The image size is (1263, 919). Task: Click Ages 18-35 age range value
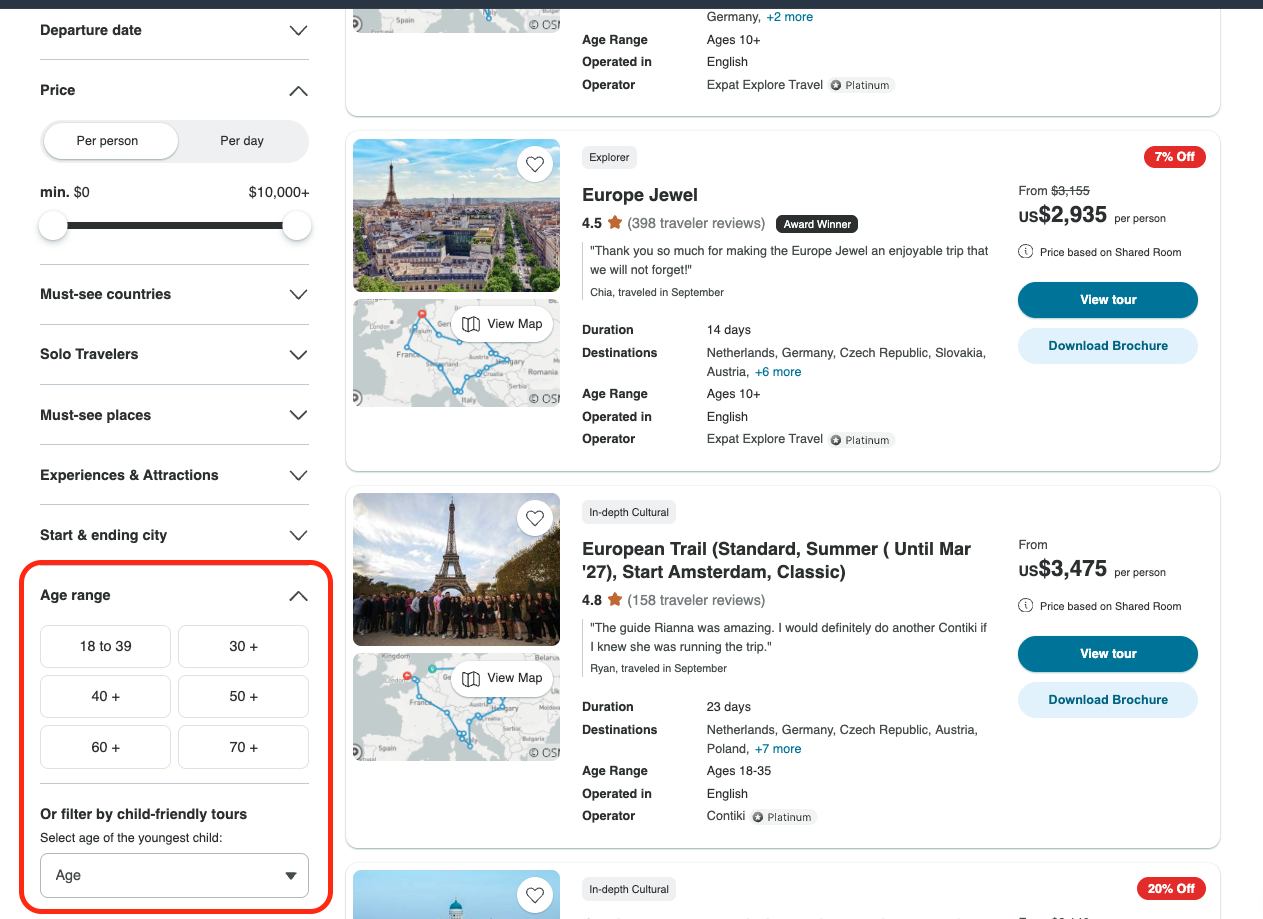point(739,771)
